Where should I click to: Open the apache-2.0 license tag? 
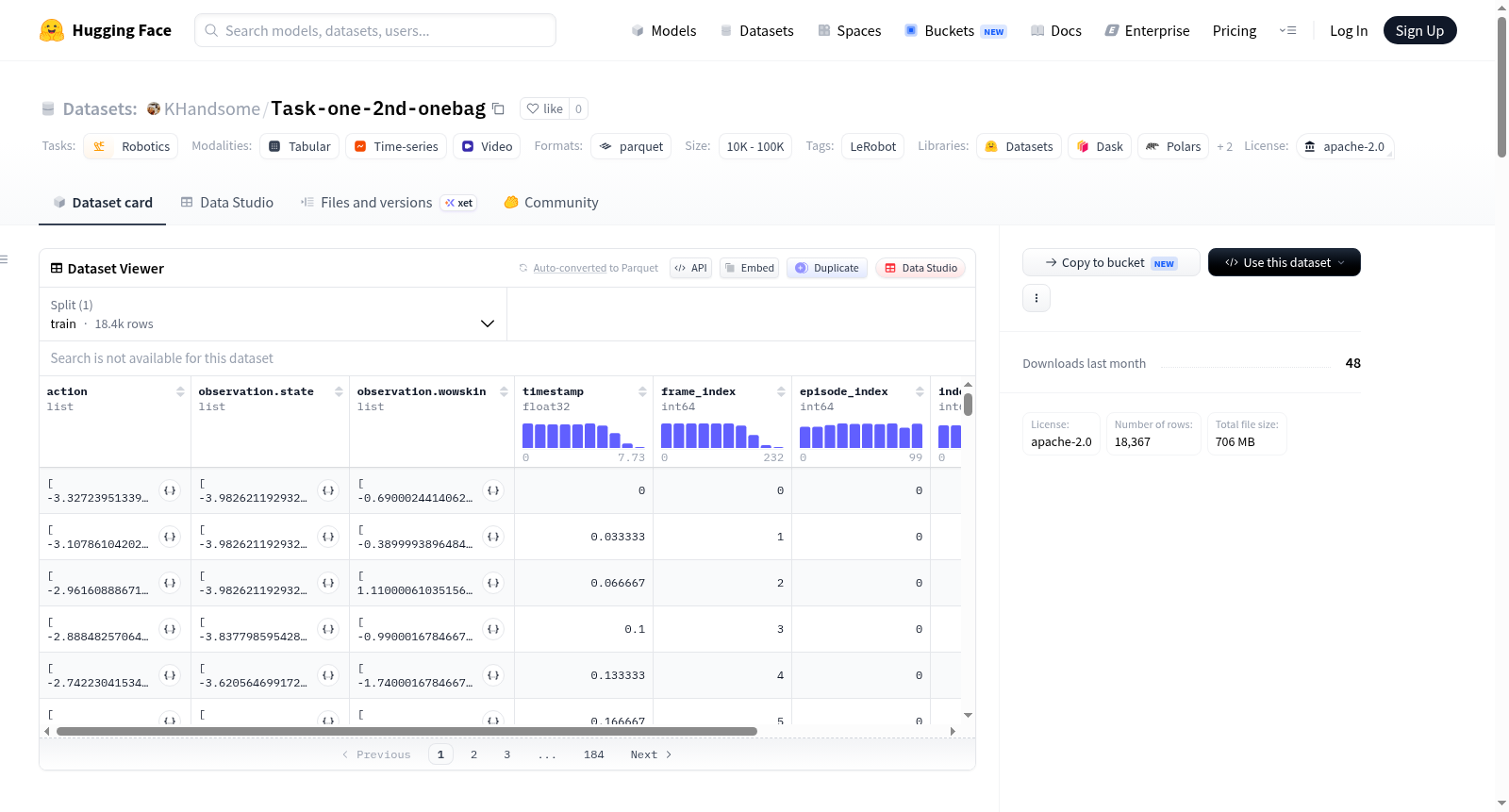tap(1345, 147)
